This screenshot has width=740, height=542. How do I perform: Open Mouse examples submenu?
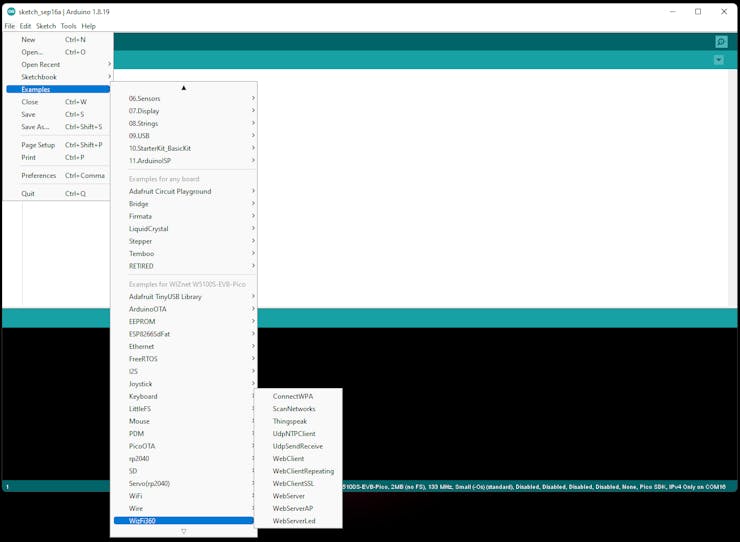pyautogui.click(x=184, y=421)
